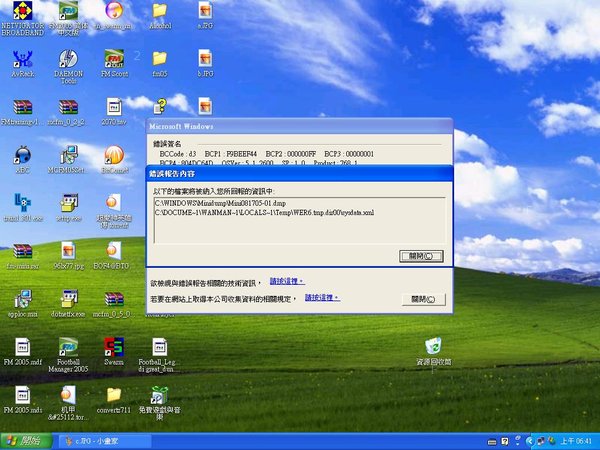The image size is (600, 450).
Task: Click the error report contents title bar
Action: pyautogui.click(x=299, y=174)
